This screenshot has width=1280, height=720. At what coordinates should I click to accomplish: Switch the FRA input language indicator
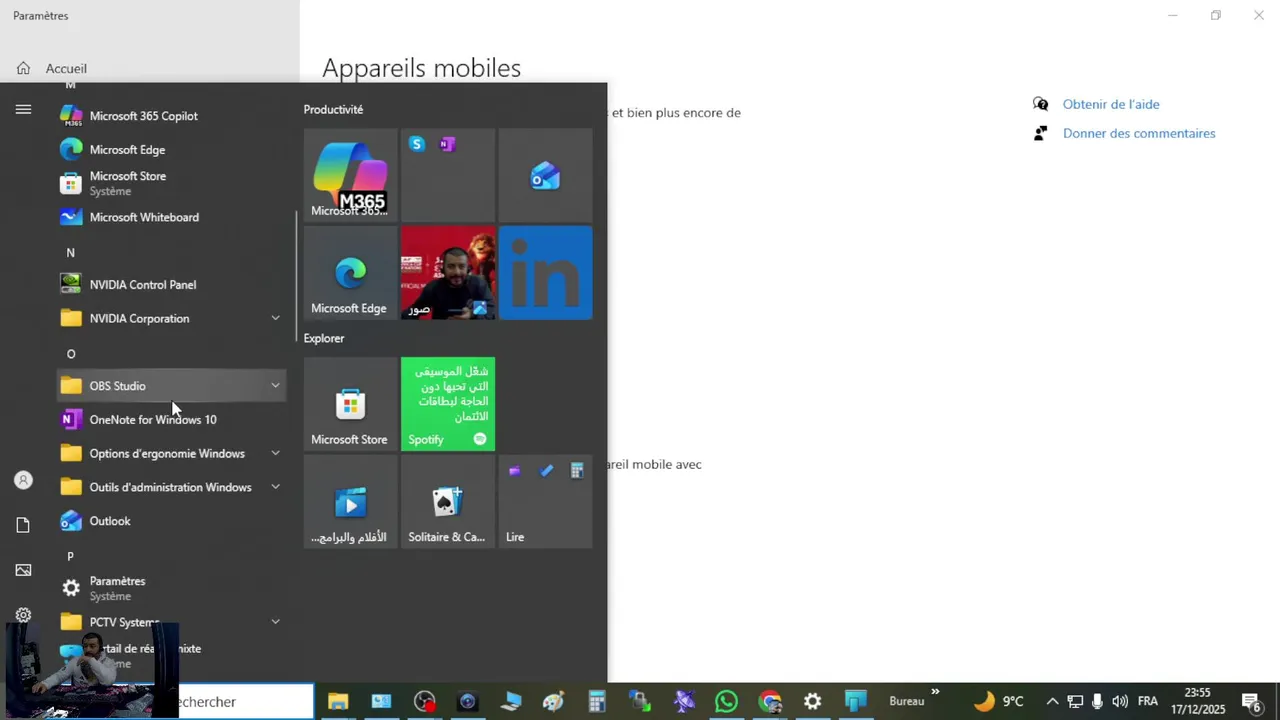click(1148, 702)
